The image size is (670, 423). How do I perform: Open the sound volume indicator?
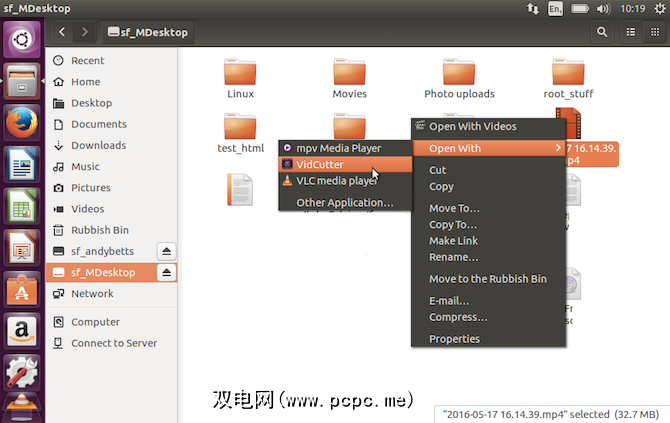coord(603,9)
